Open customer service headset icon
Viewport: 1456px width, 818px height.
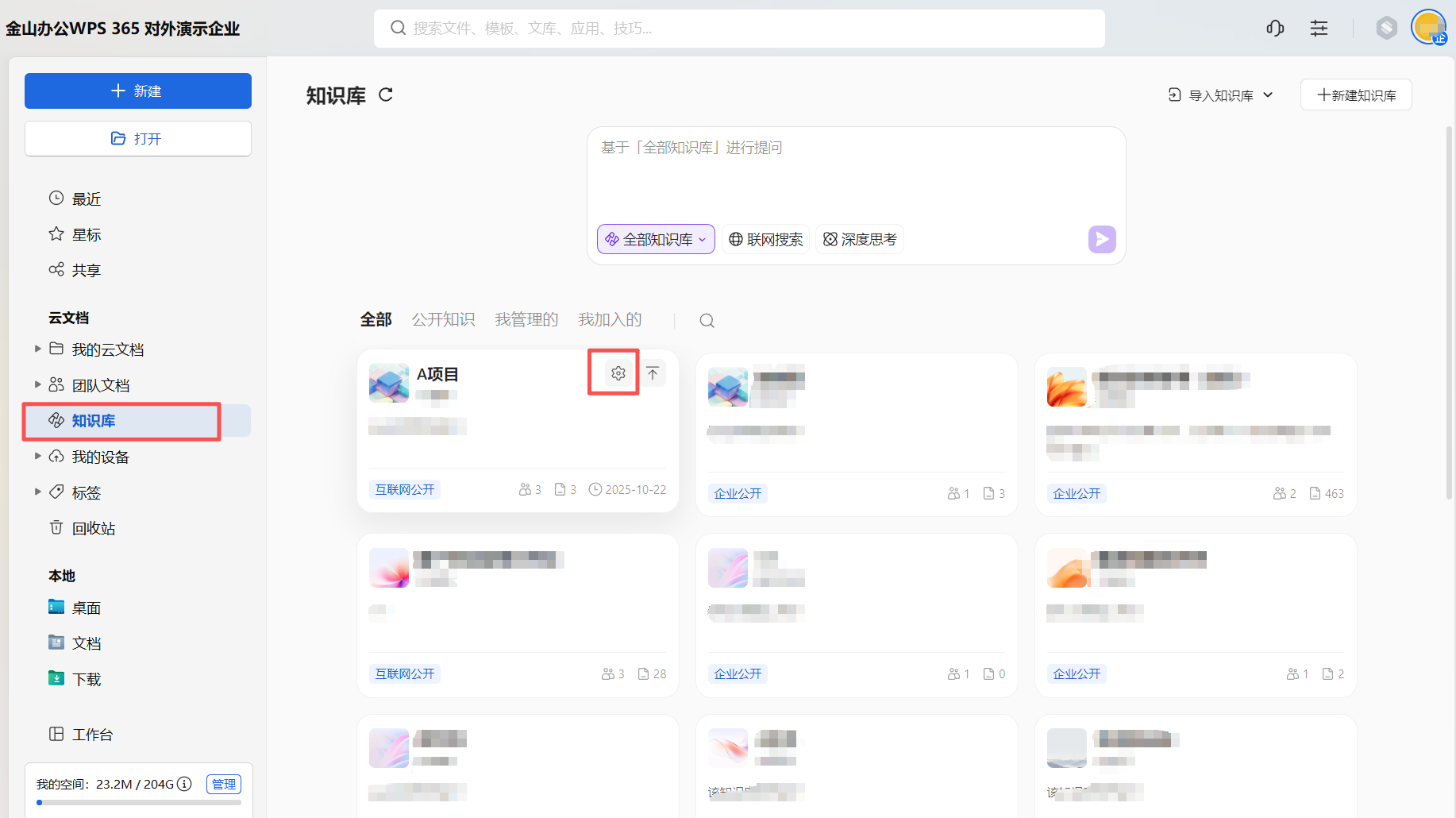pyautogui.click(x=1275, y=29)
